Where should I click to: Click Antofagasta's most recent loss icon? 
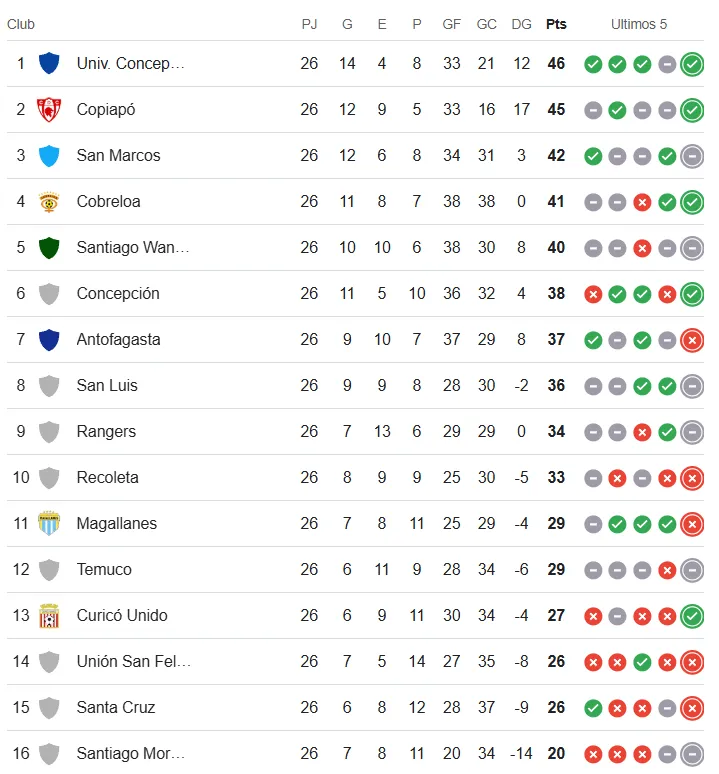click(691, 340)
